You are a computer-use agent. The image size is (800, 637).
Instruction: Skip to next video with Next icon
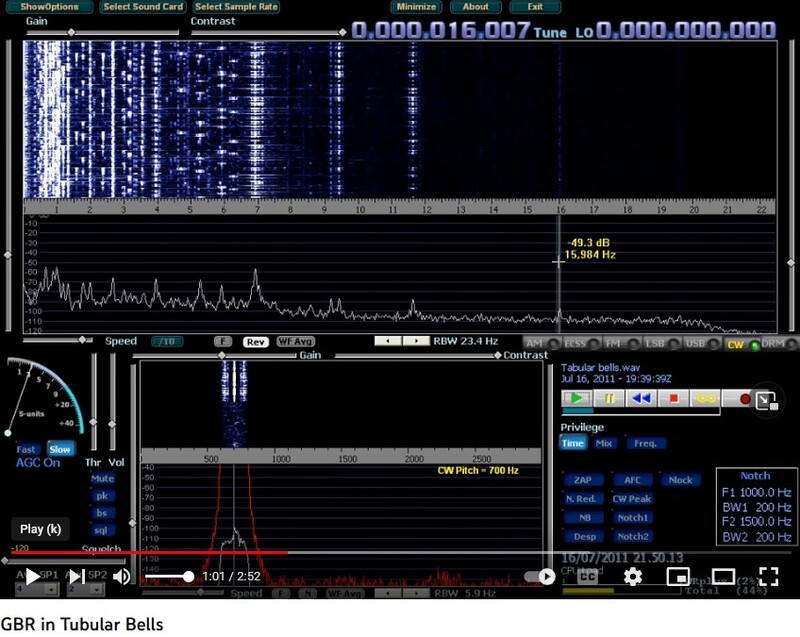coord(76,576)
